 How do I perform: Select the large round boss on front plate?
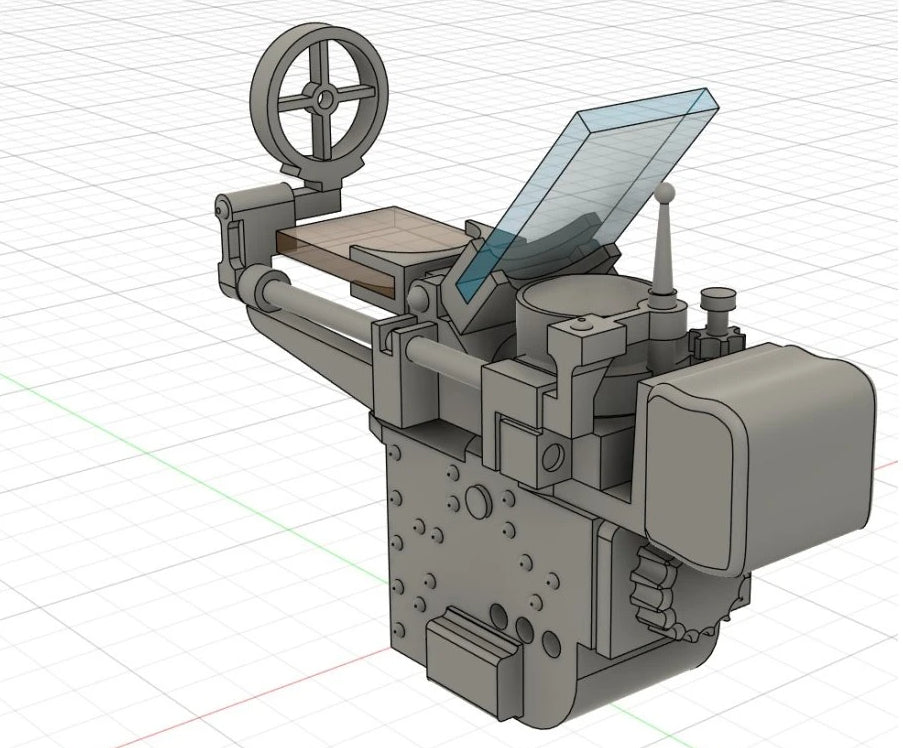pos(477,501)
